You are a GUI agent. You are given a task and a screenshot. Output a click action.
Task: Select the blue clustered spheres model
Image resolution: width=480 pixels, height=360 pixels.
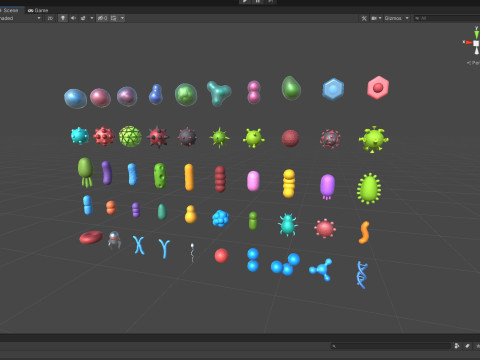tap(221, 218)
